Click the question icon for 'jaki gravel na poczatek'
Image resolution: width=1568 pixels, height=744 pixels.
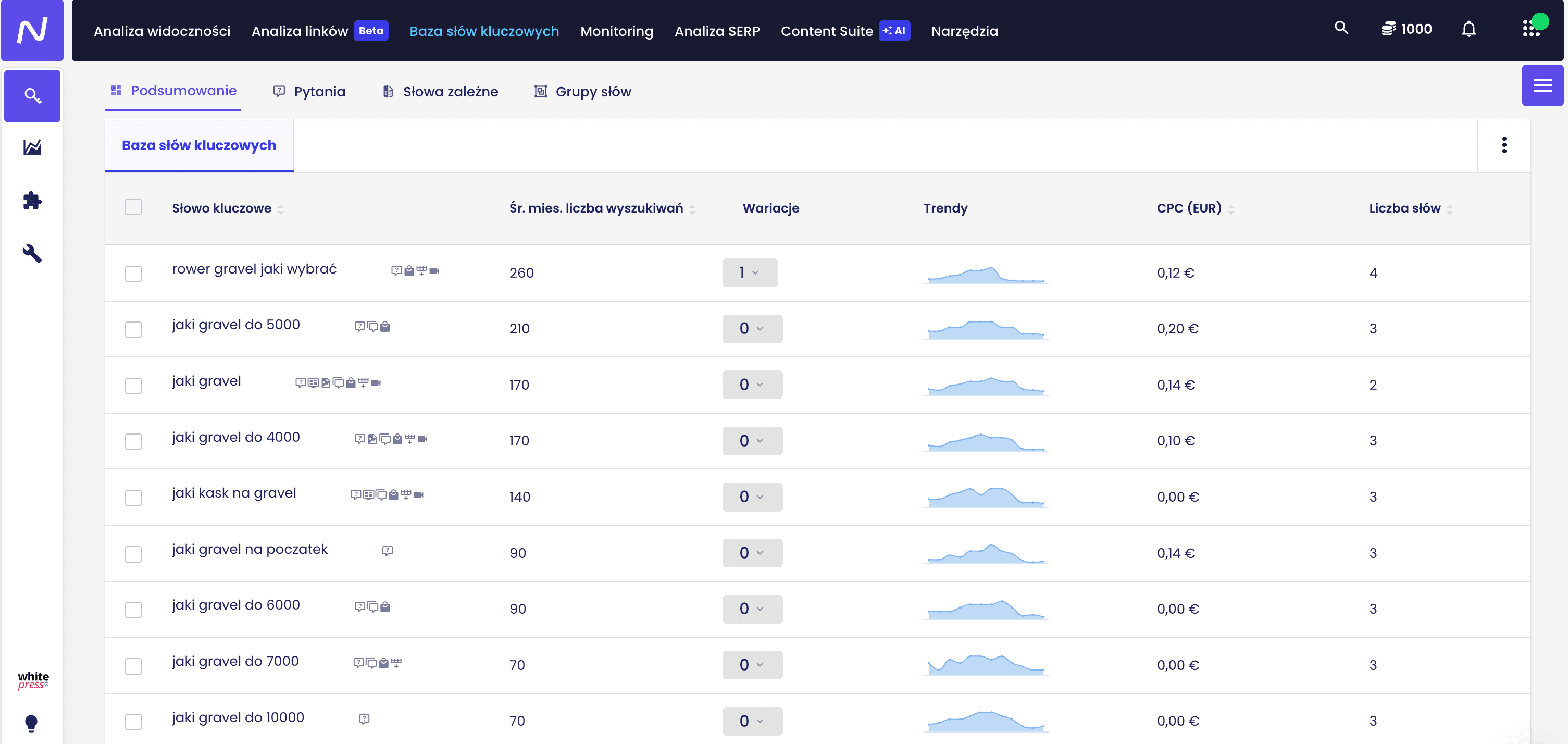(387, 550)
